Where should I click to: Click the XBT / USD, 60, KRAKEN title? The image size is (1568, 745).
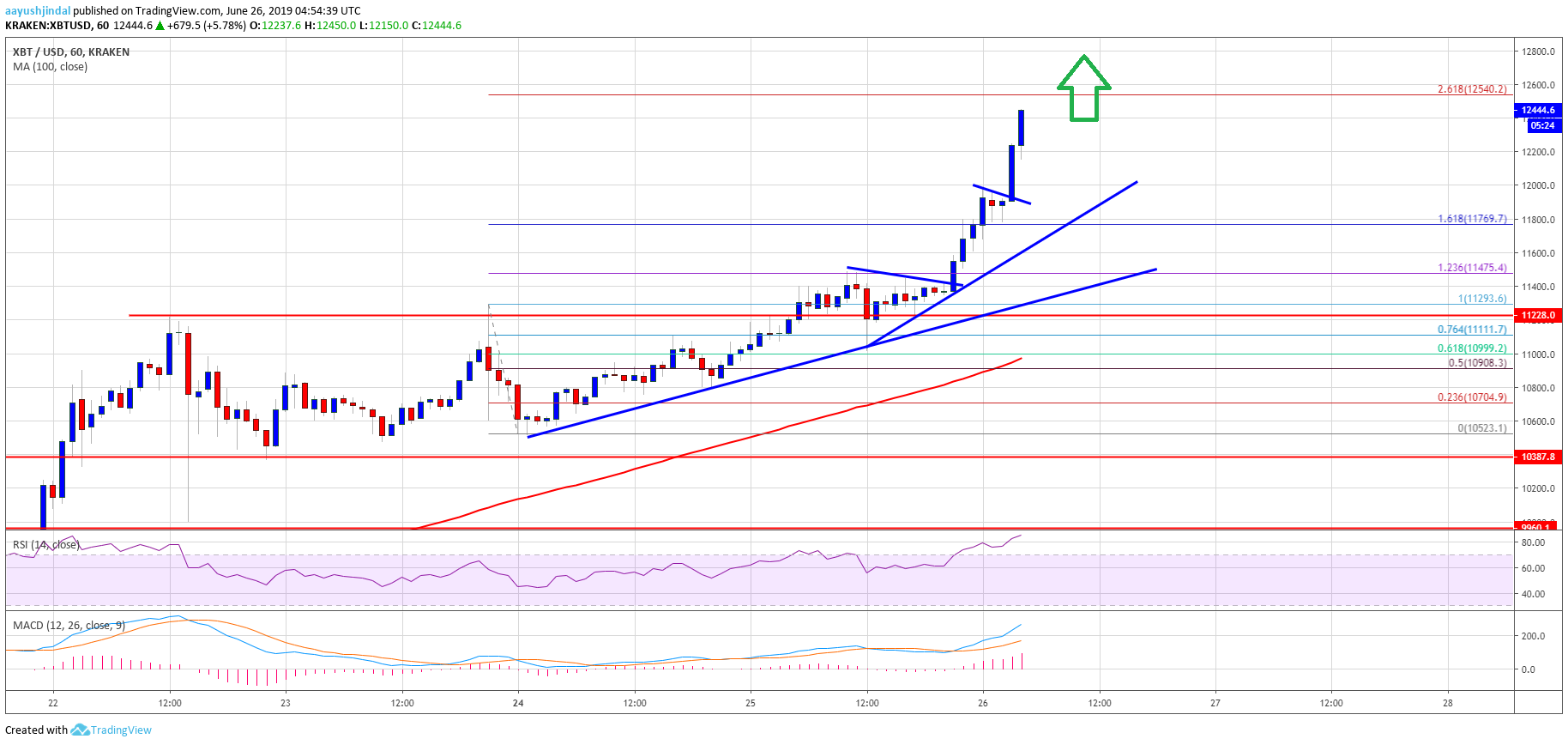tap(71, 52)
